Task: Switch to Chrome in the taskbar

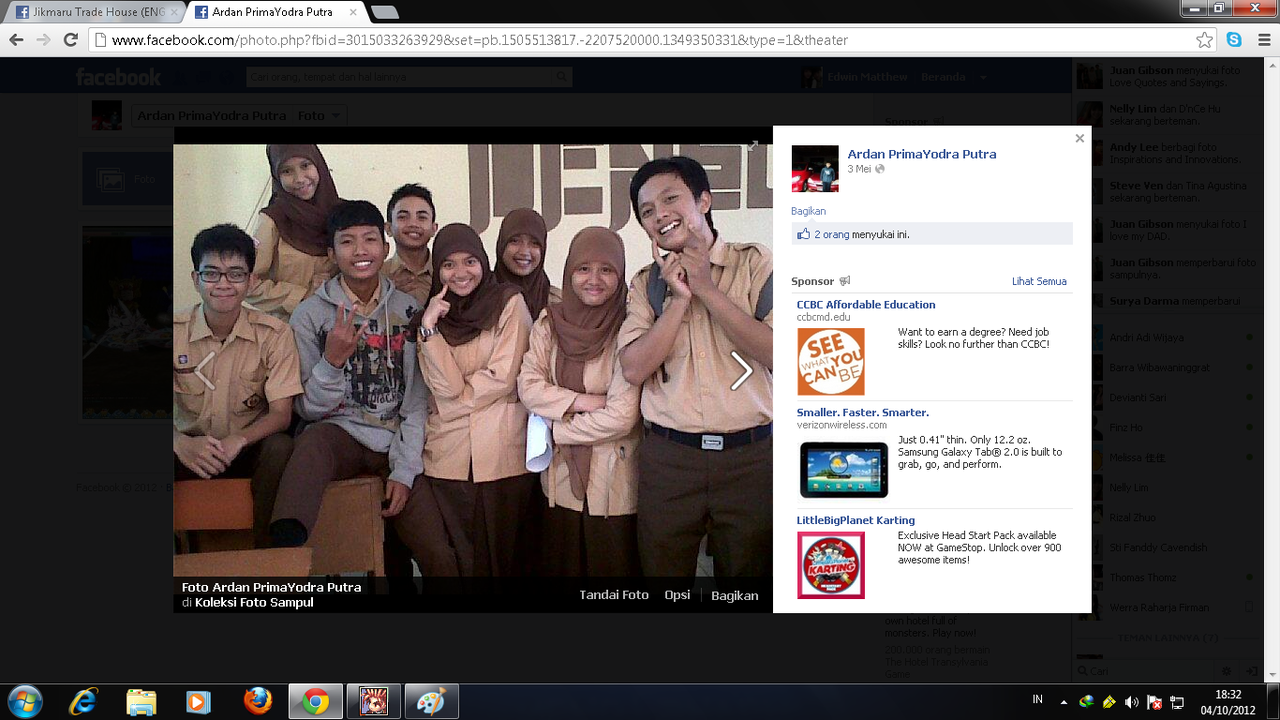Action: coord(316,702)
